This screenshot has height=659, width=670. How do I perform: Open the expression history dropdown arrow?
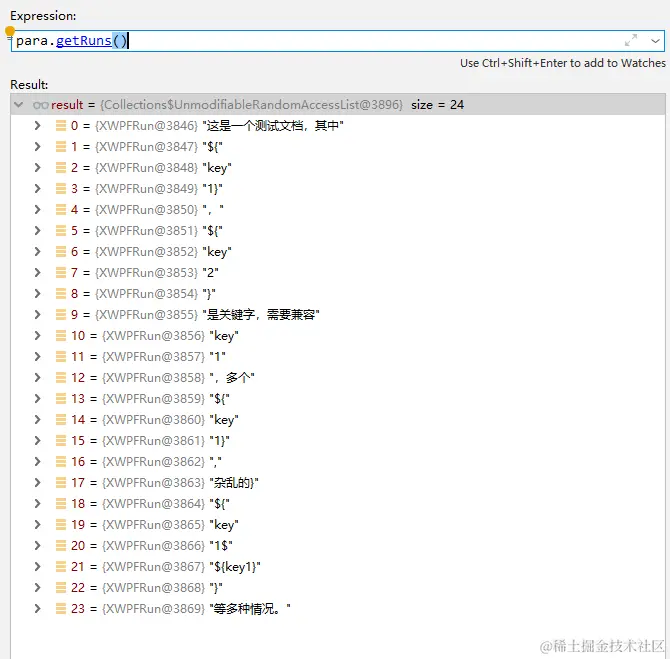click(655, 41)
